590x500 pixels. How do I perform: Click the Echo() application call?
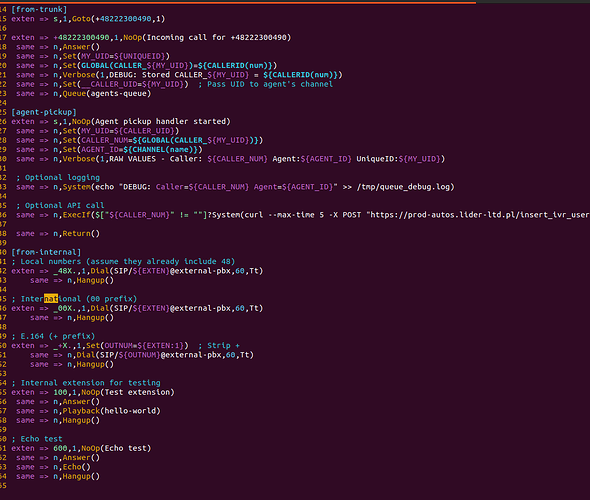point(76,467)
